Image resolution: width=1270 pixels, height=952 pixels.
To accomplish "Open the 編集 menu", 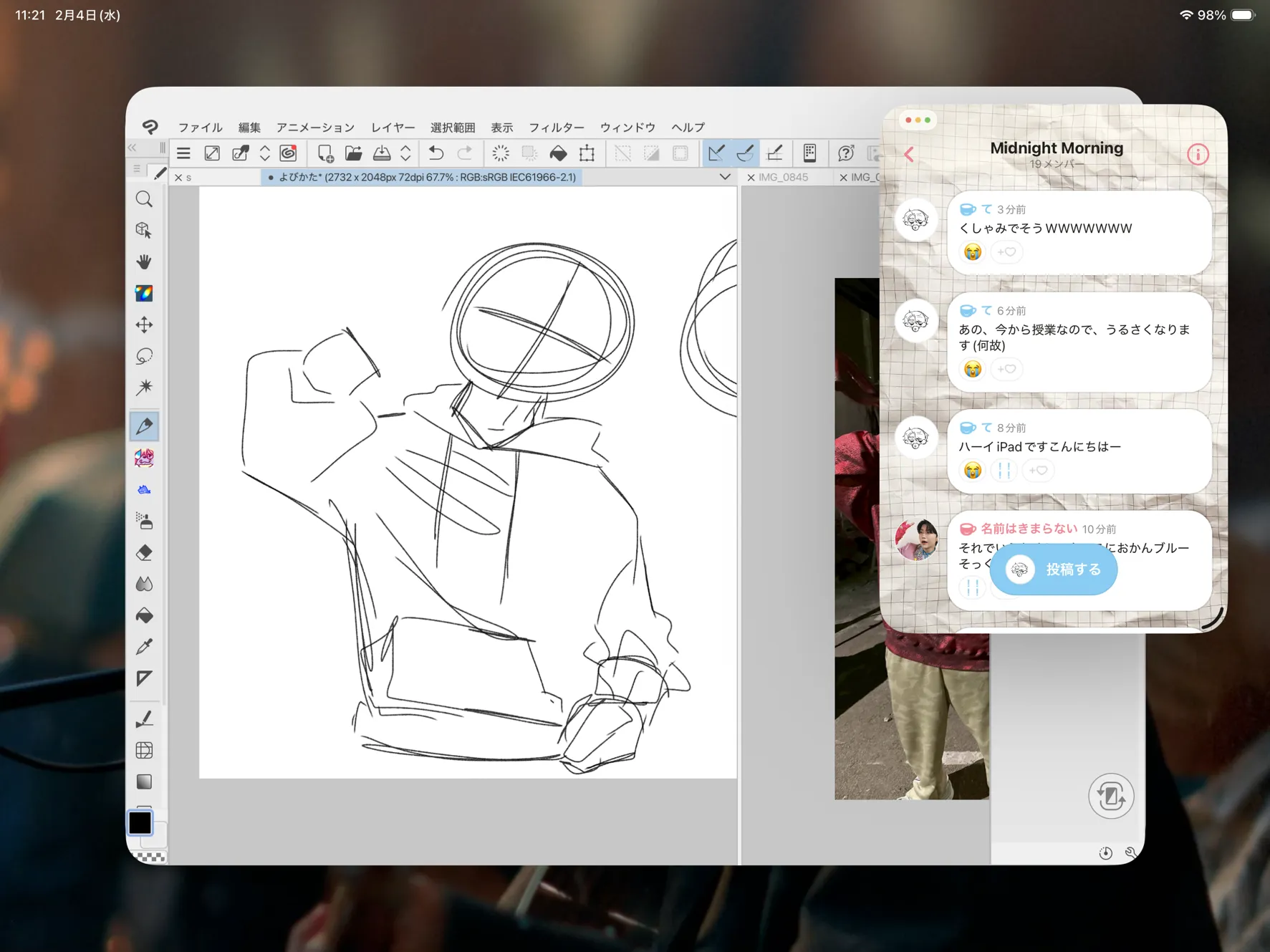I will click(x=249, y=128).
